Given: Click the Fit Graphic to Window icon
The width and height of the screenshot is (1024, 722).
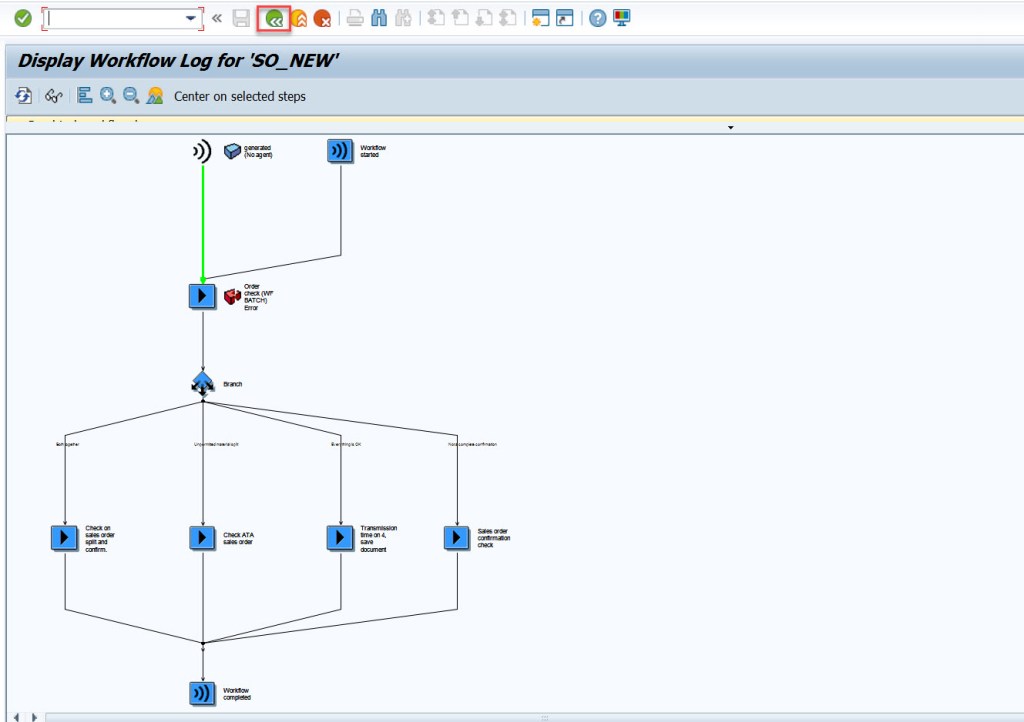Looking at the screenshot, I should [153, 95].
